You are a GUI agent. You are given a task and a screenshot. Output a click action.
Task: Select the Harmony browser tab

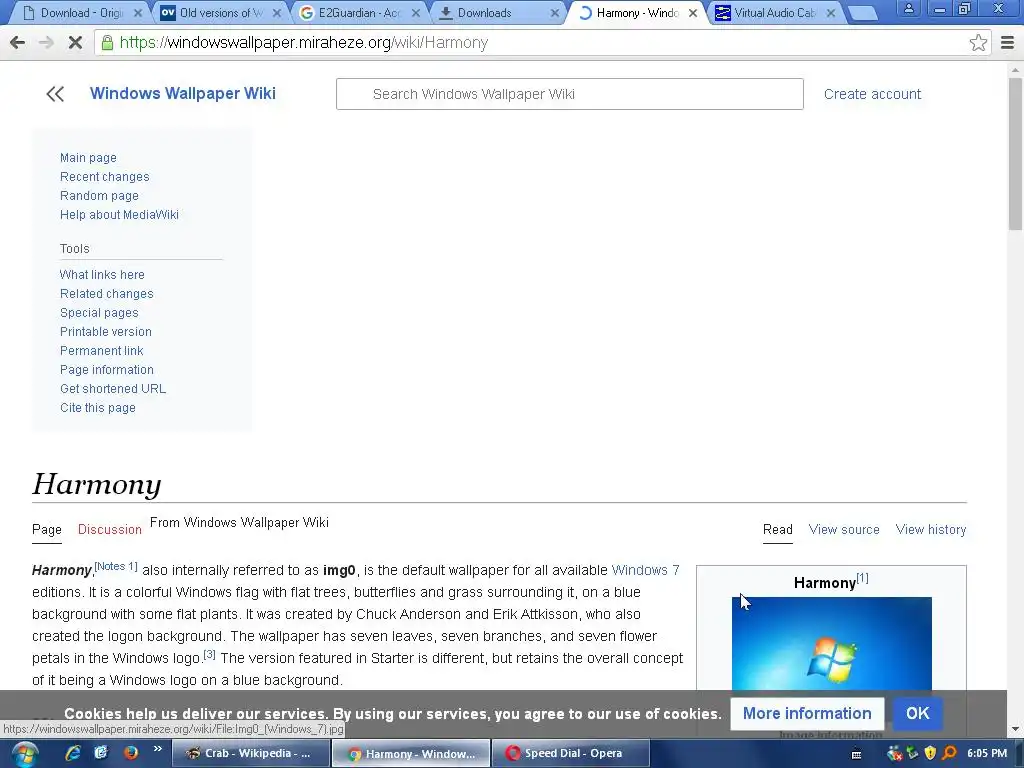tap(637, 13)
